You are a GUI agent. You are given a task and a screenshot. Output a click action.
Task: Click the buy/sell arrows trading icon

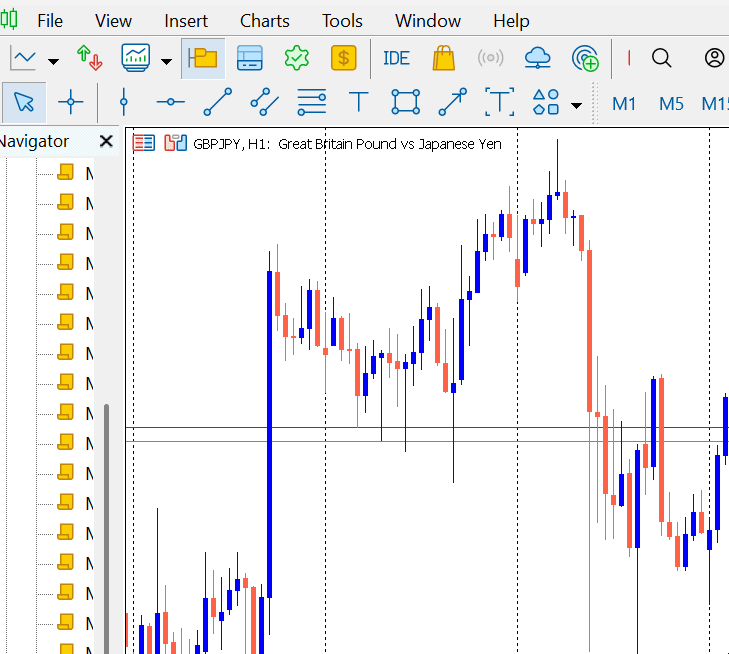[89, 58]
